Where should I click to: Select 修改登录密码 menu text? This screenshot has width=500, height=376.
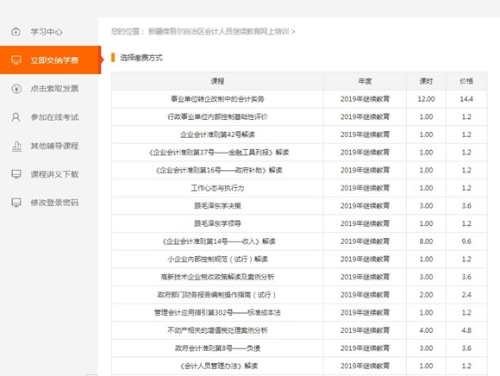55,203
